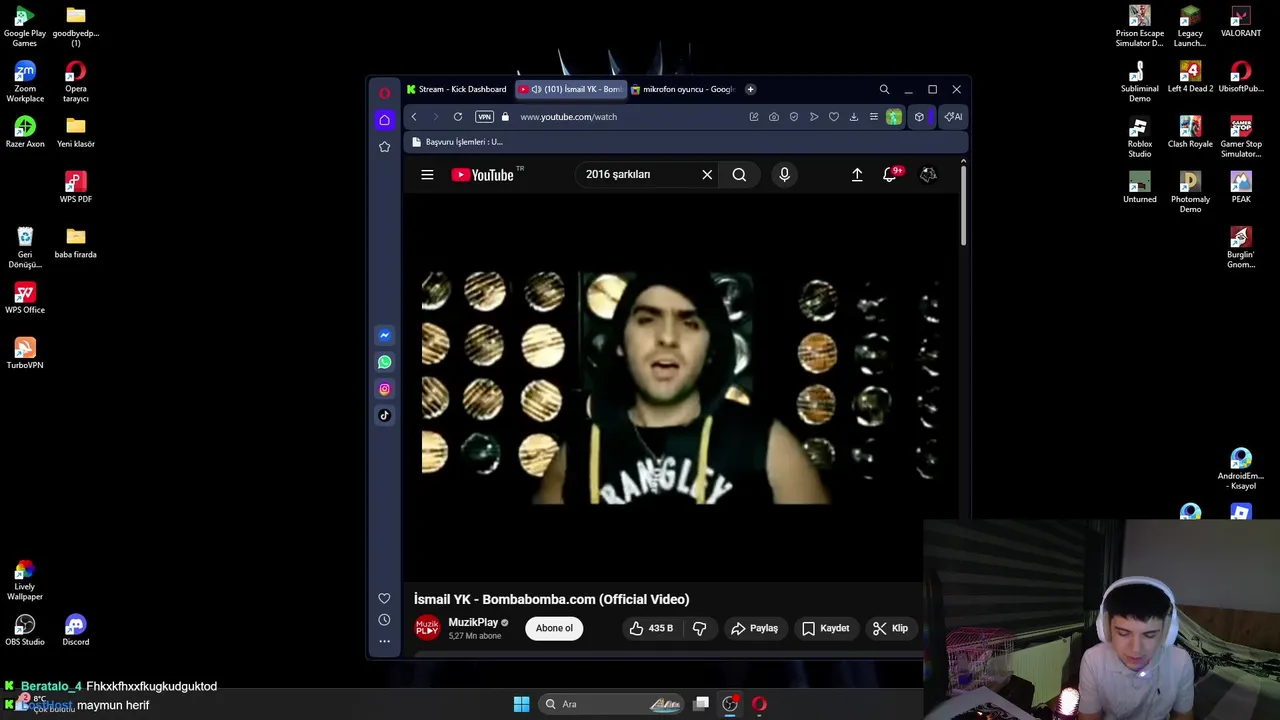The height and width of the screenshot is (720, 1280).
Task: Mute the YouTube tab speaker icon
Action: pyautogui.click(x=536, y=89)
